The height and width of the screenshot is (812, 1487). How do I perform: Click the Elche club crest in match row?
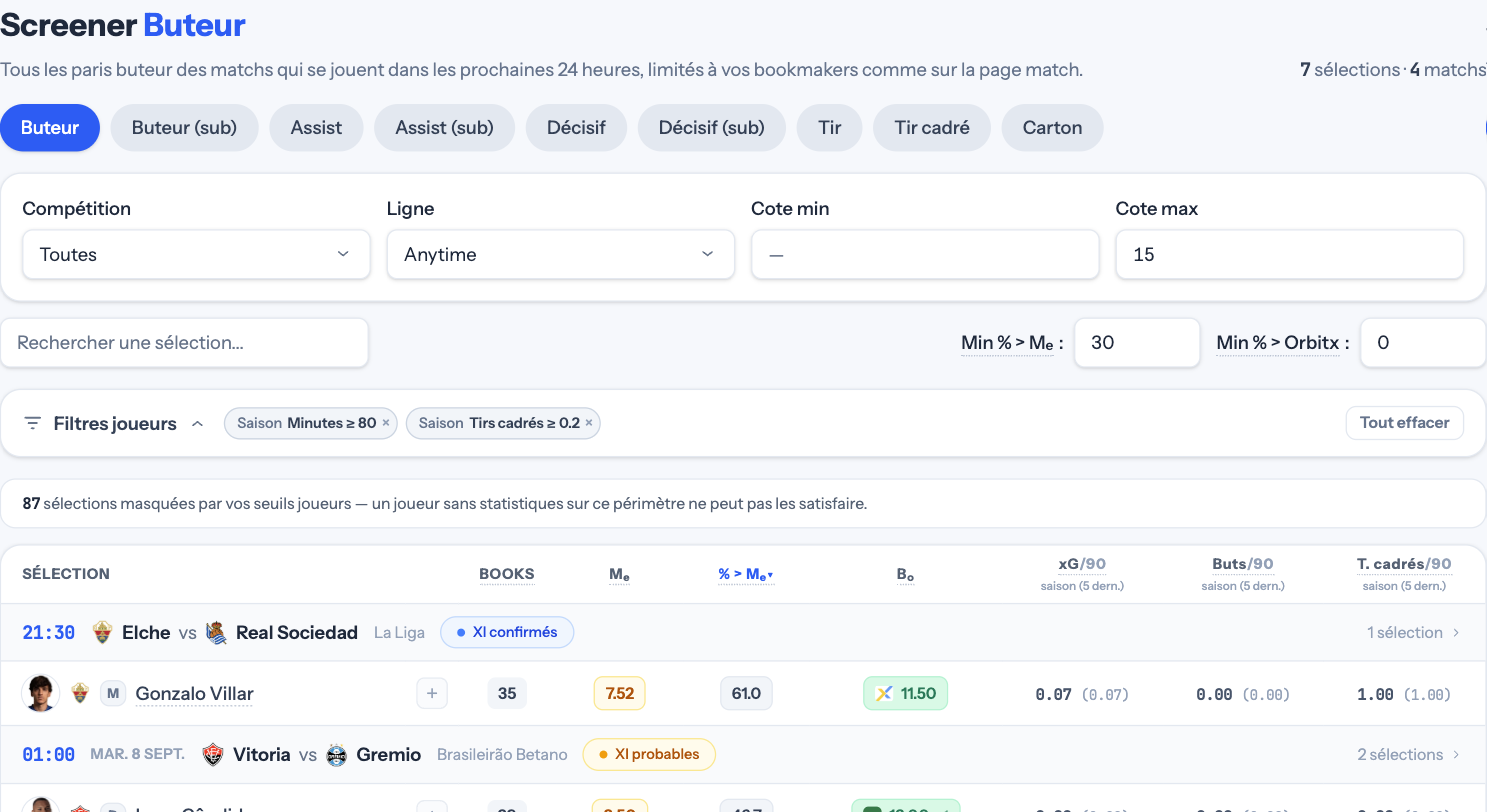coord(102,633)
